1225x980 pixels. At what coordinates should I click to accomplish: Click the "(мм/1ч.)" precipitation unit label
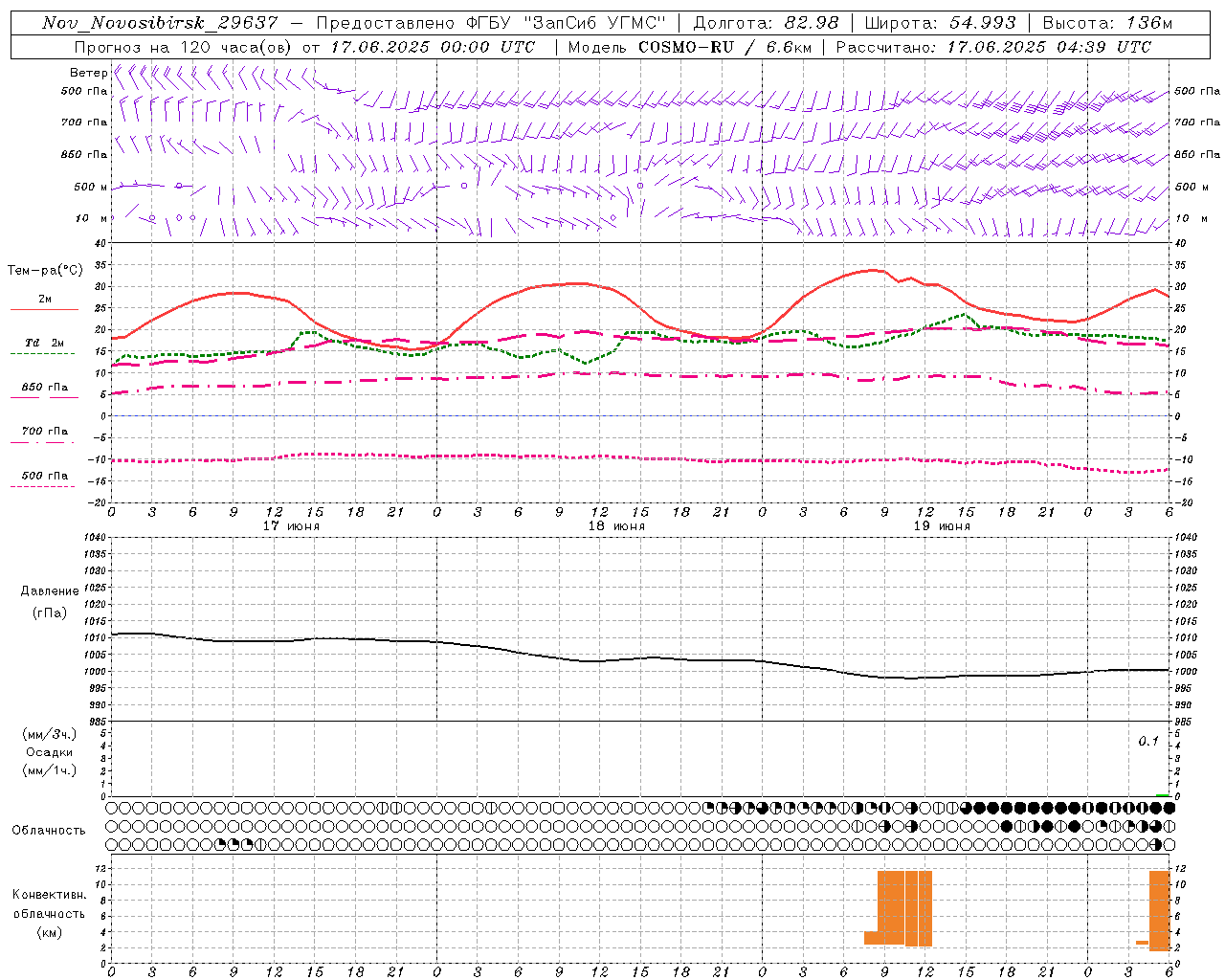coord(50,771)
